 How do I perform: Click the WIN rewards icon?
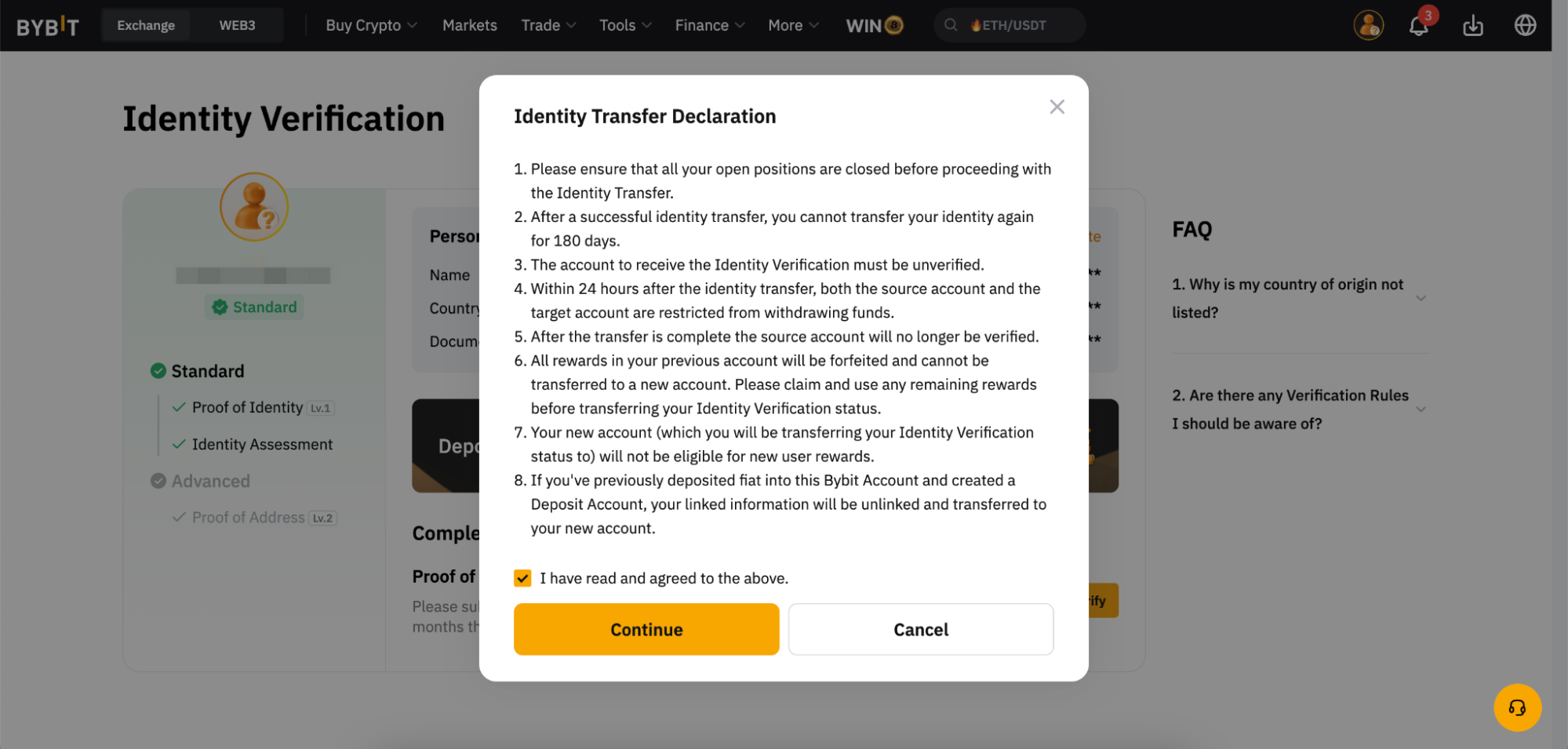pyautogui.click(x=874, y=25)
